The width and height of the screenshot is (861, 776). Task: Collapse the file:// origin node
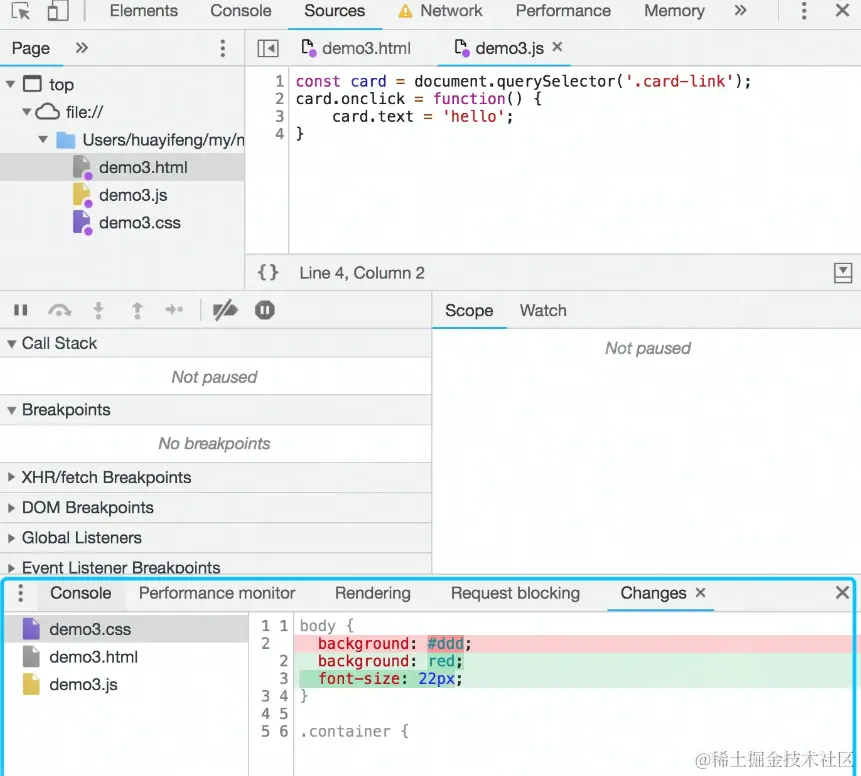click(x=26, y=112)
